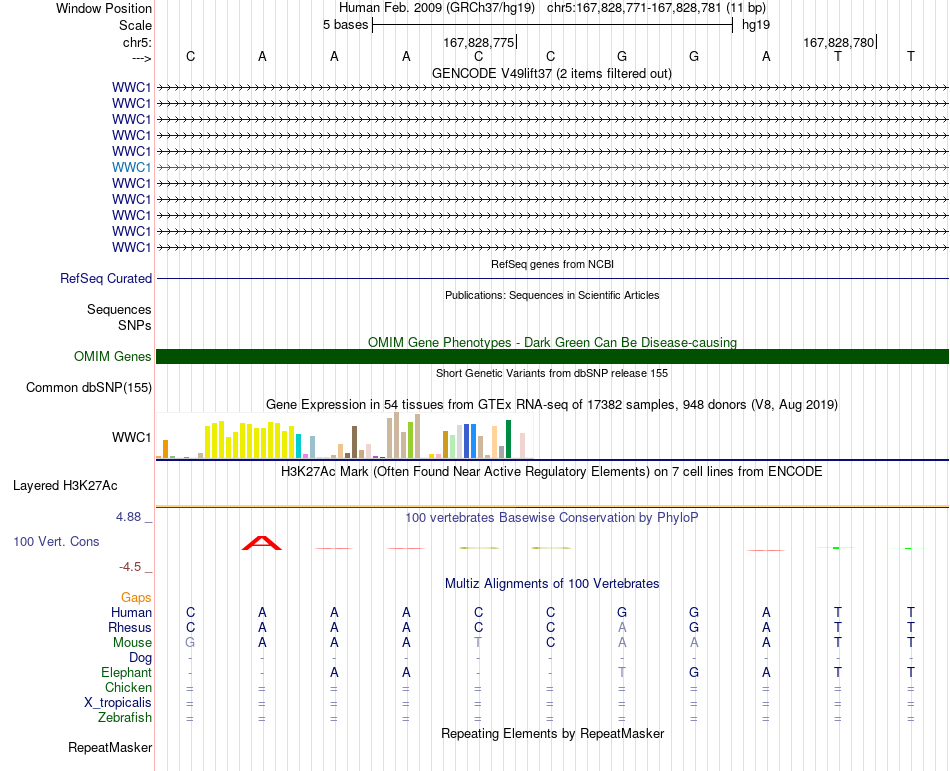This screenshot has height=771, width=950.
Task: Click the cyan bar in GTEx expression chart
Action: coord(298,446)
